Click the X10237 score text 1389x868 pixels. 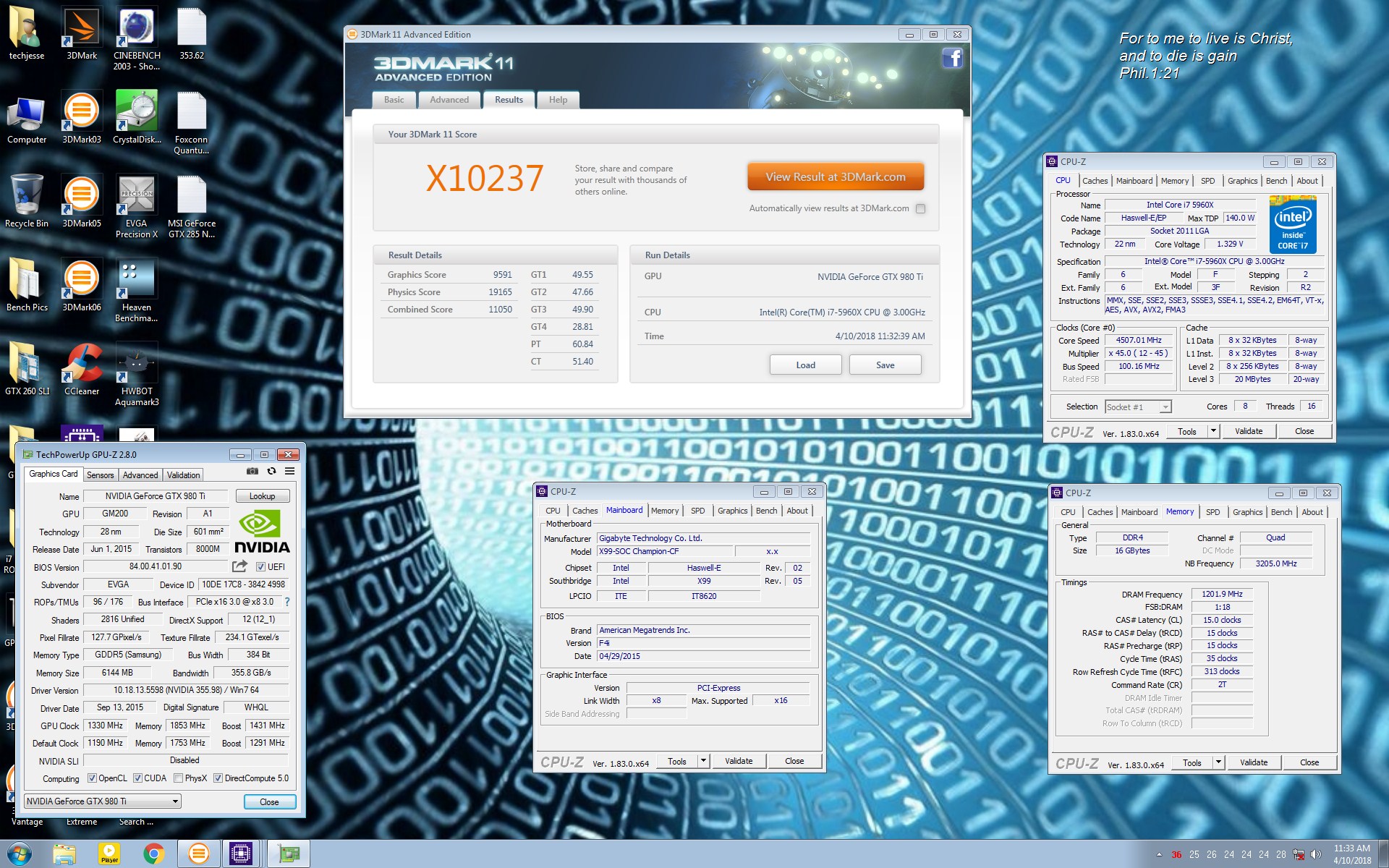[484, 179]
